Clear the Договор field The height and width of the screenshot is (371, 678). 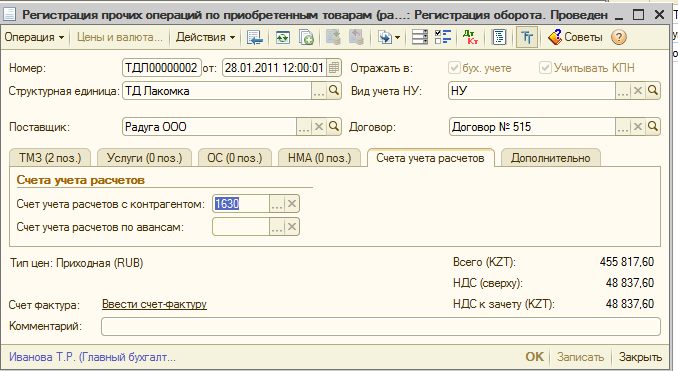(638, 127)
